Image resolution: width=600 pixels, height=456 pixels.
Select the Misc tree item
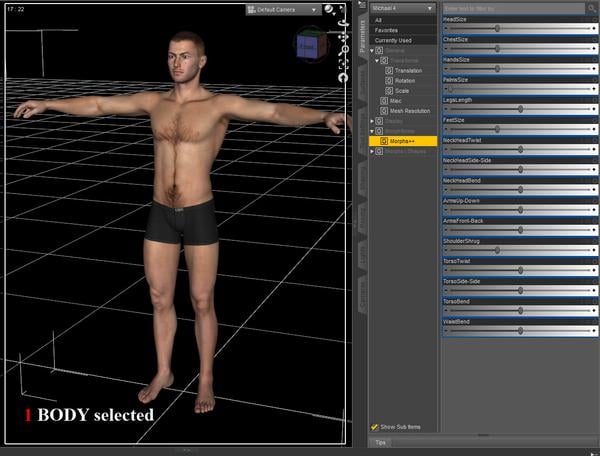[x=396, y=101]
